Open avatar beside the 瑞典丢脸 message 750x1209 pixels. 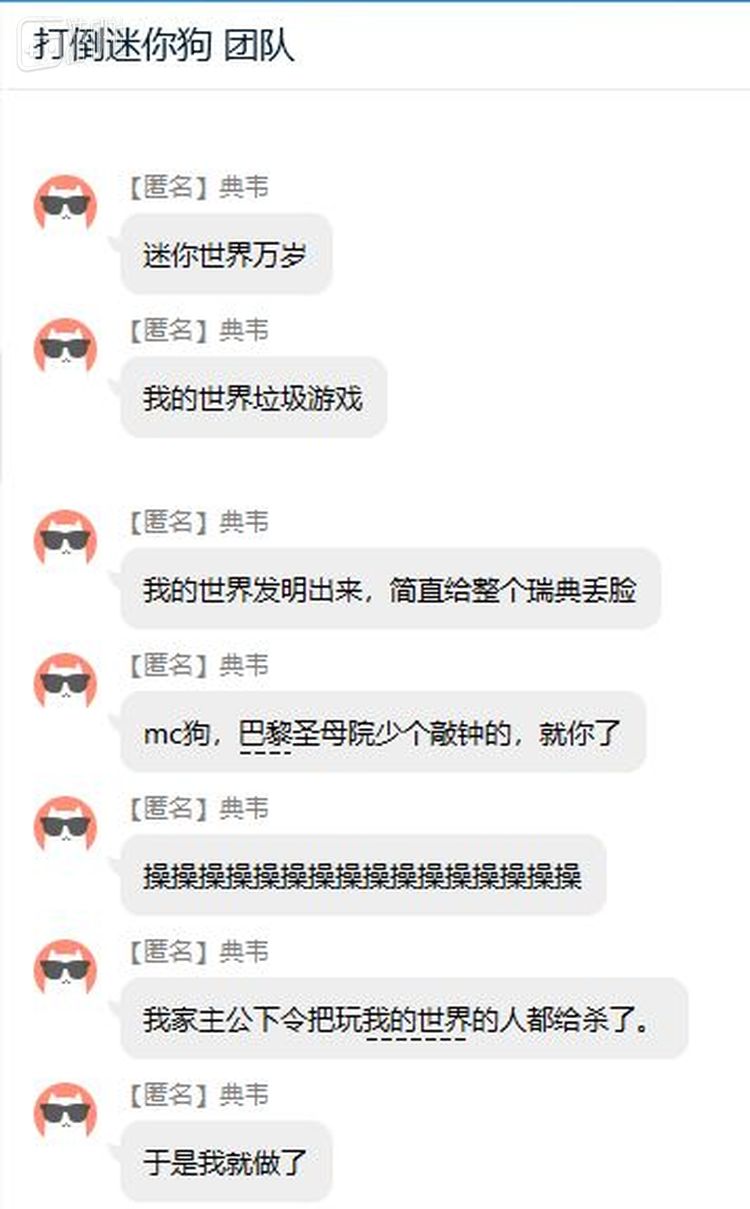[x=65, y=540]
